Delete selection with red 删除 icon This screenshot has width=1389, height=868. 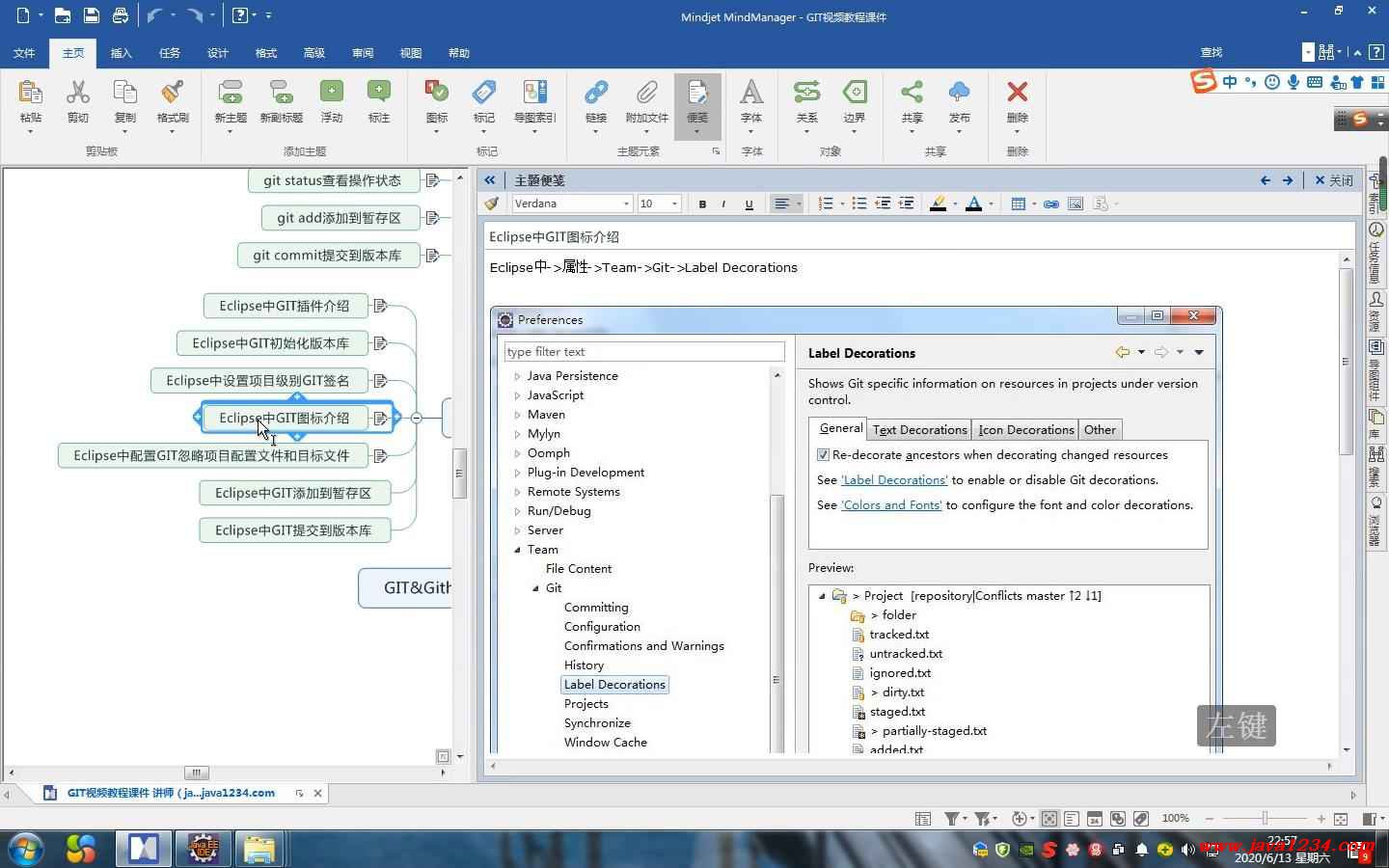(x=1017, y=92)
